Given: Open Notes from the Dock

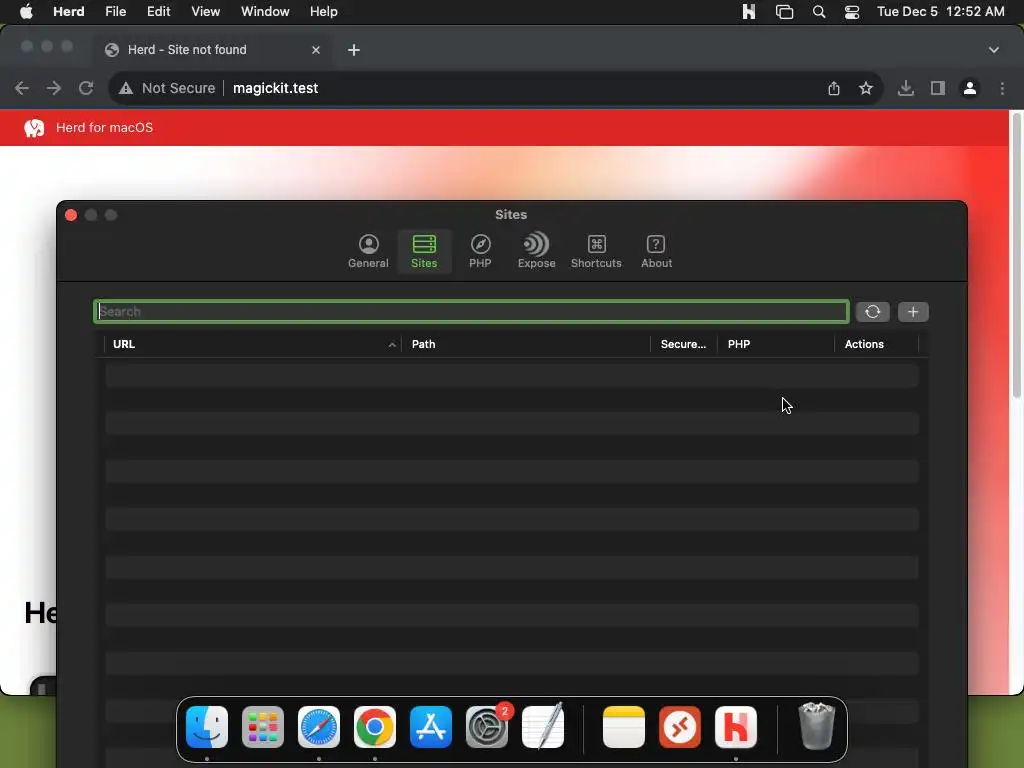Looking at the screenshot, I should tap(624, 727).
